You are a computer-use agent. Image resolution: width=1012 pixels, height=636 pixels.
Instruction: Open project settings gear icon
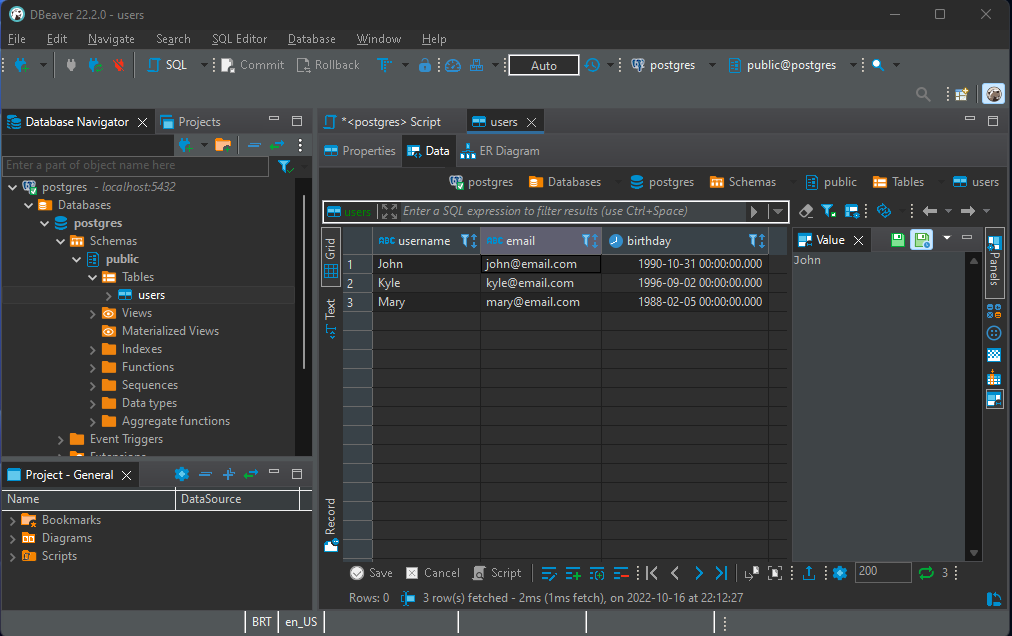pyautogui.click(x=182, y=475)
